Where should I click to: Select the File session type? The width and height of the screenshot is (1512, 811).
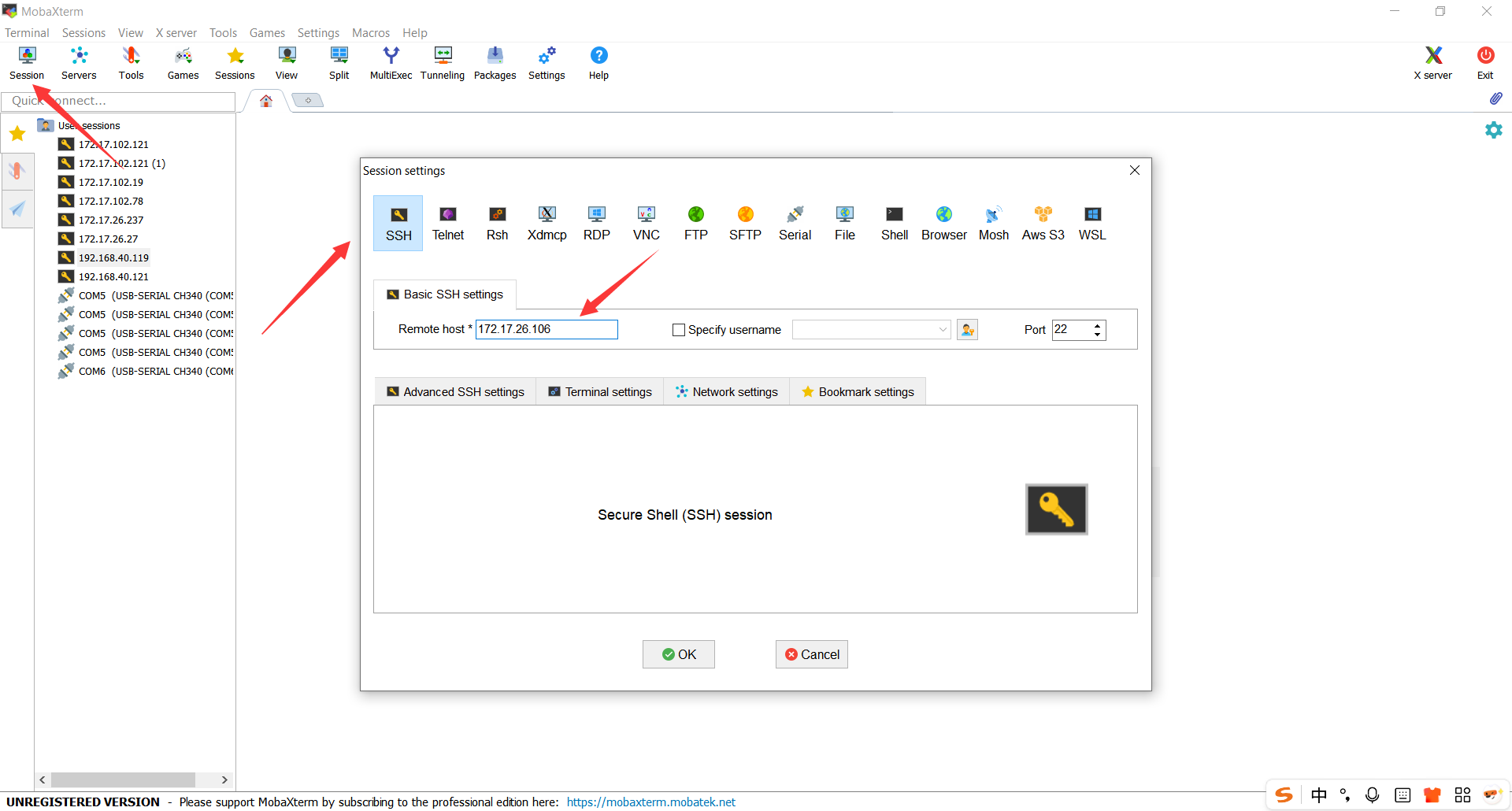[x=845, y=224]
